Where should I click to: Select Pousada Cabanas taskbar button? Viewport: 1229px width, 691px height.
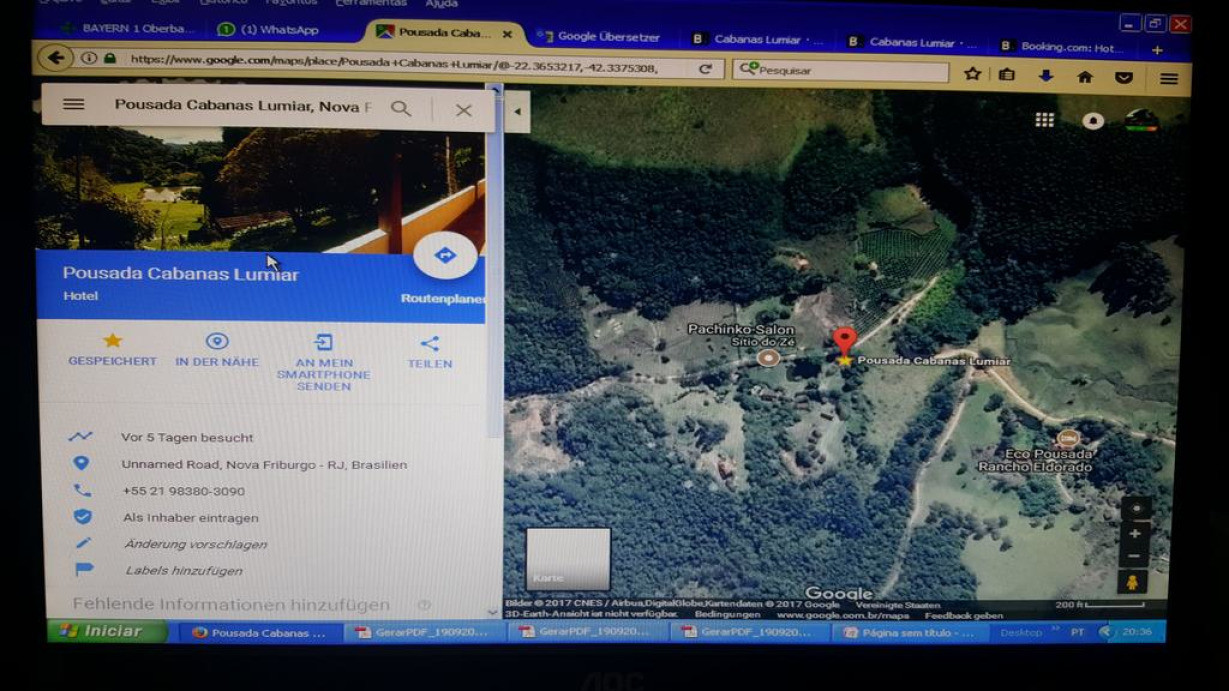259,633
